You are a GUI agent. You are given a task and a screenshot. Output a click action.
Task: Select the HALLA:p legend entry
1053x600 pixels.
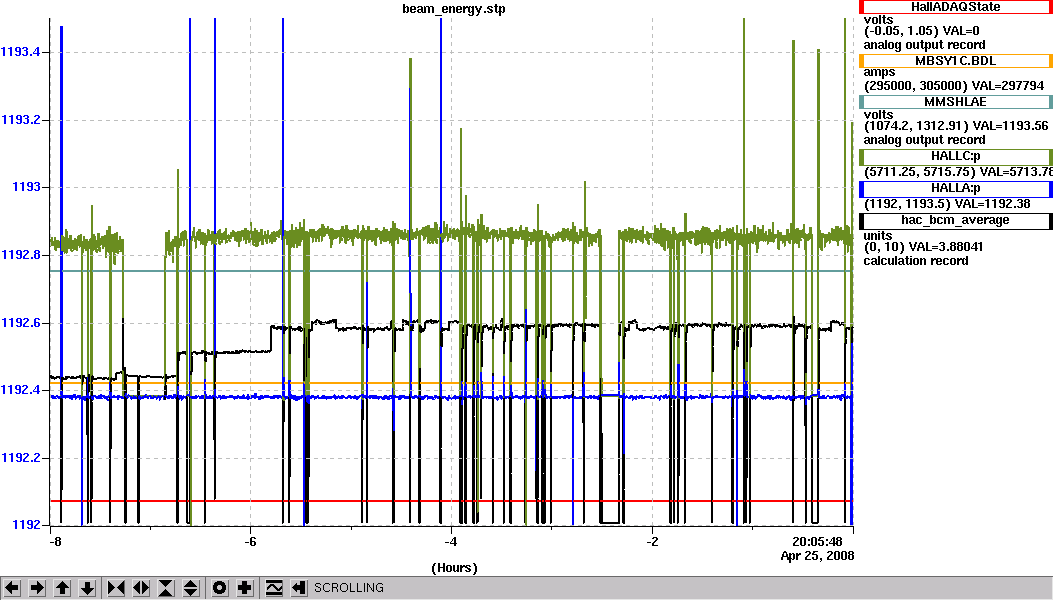(x=955, y=189)
